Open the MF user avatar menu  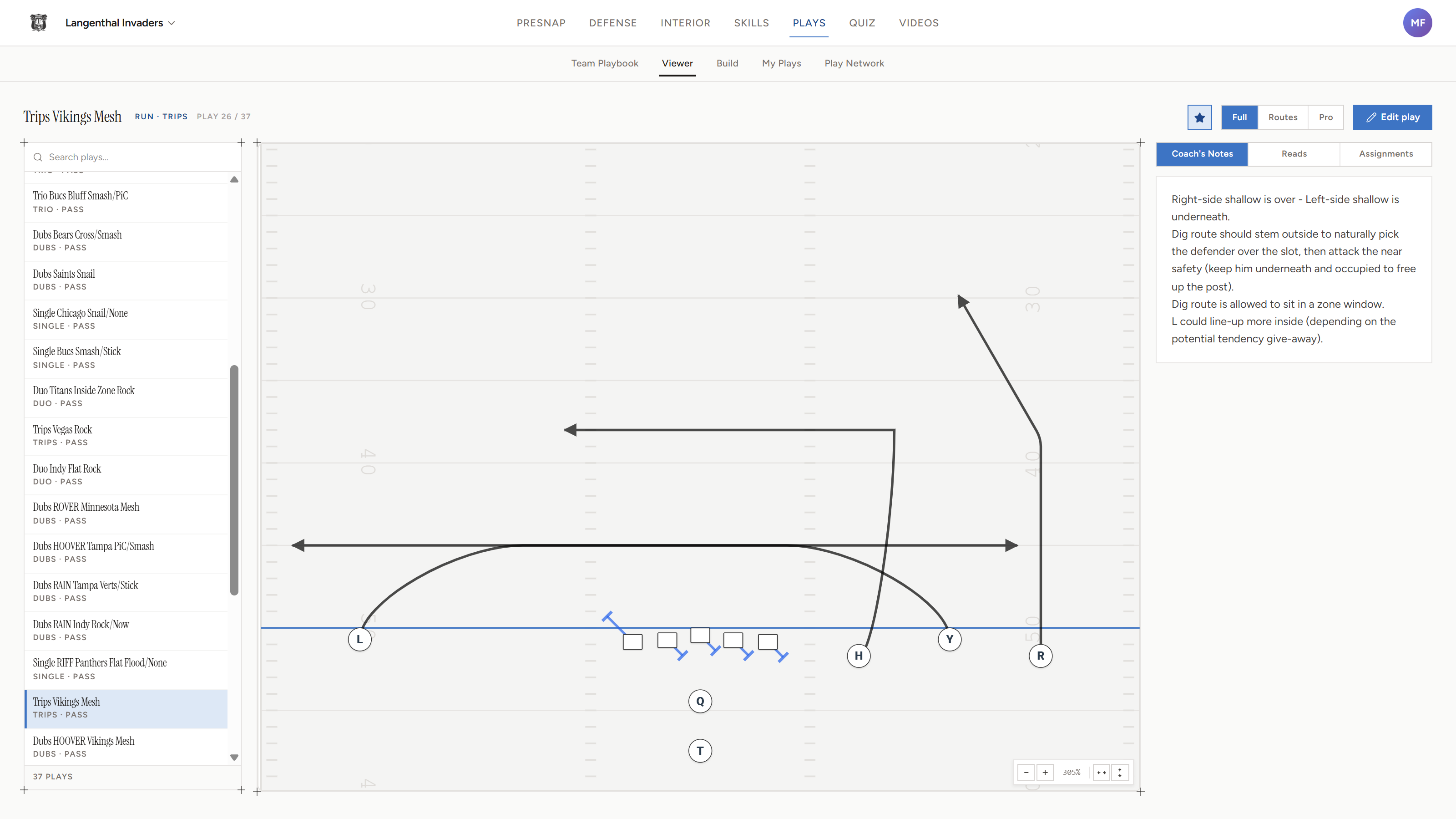click(1417, 23)
